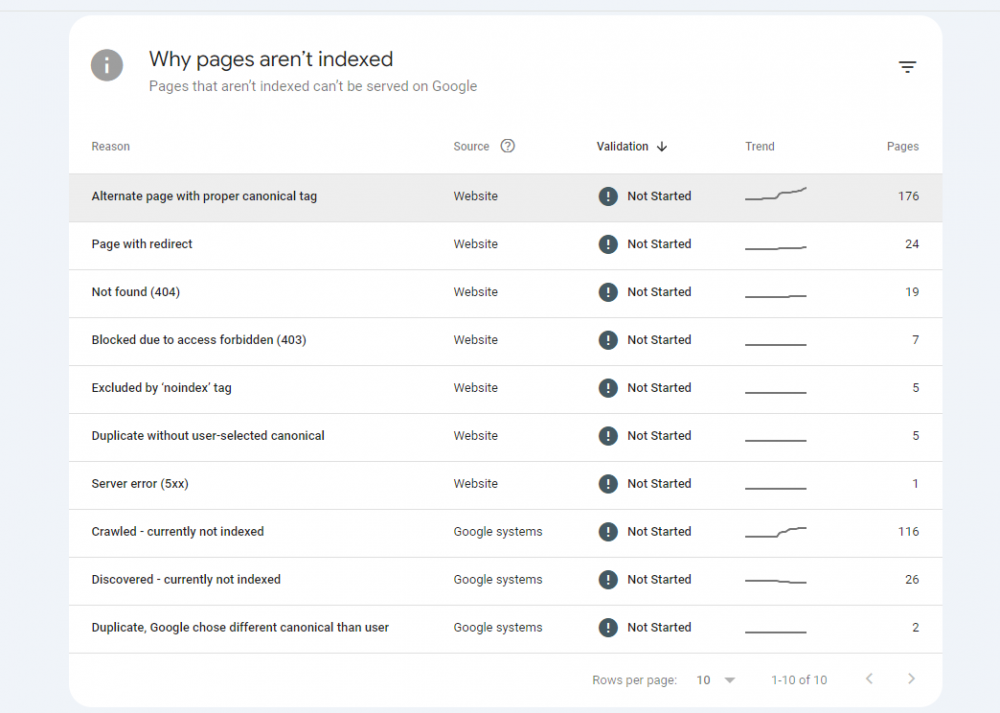Open Excluded by 'noindex' tag row
The image size is (1000, 713).
pos(161,388)
